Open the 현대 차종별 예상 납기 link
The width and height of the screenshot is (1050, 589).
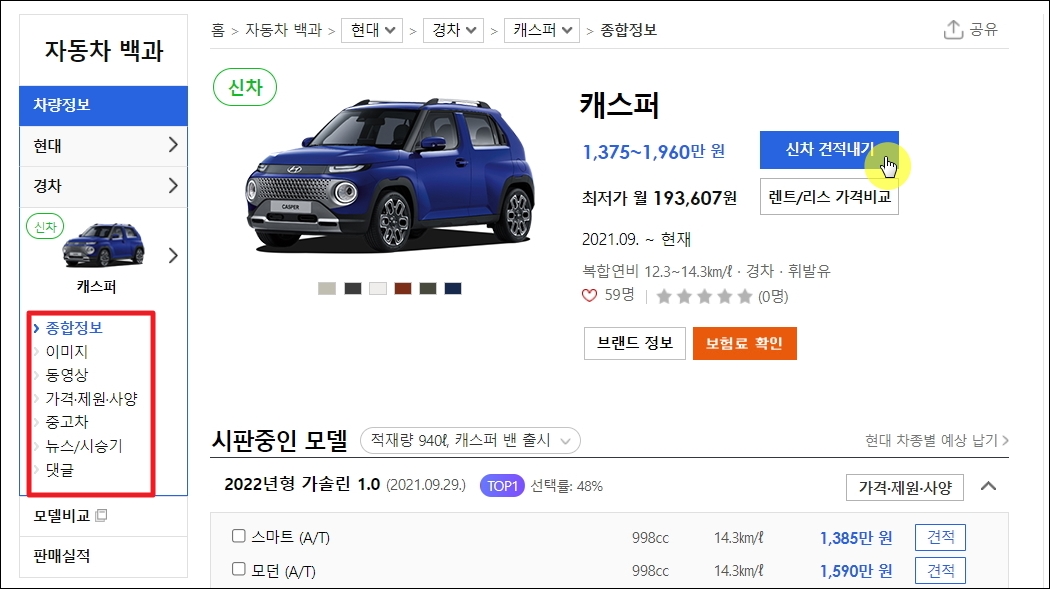pyautogui.click(x=937, y=440)
